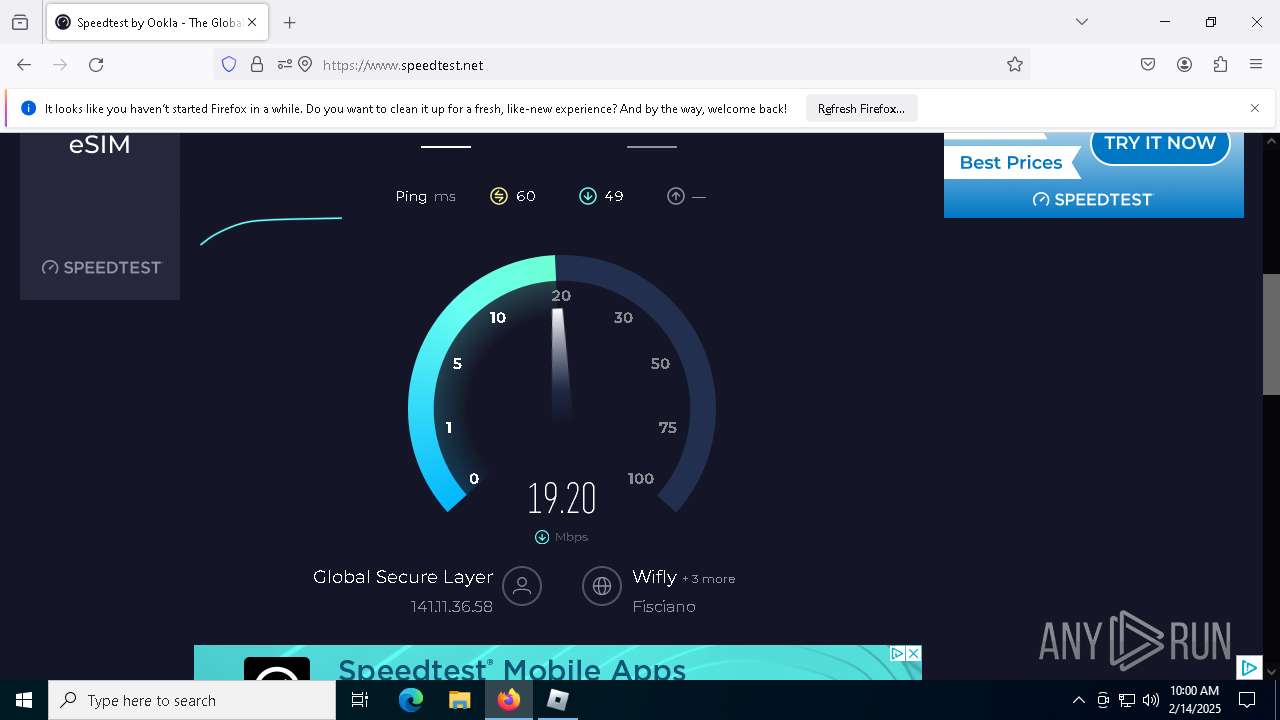Click the AdChoices icon on banner
Image resolution: width=1280 pixels, height=720 pixels.
[x=897, y=653]
